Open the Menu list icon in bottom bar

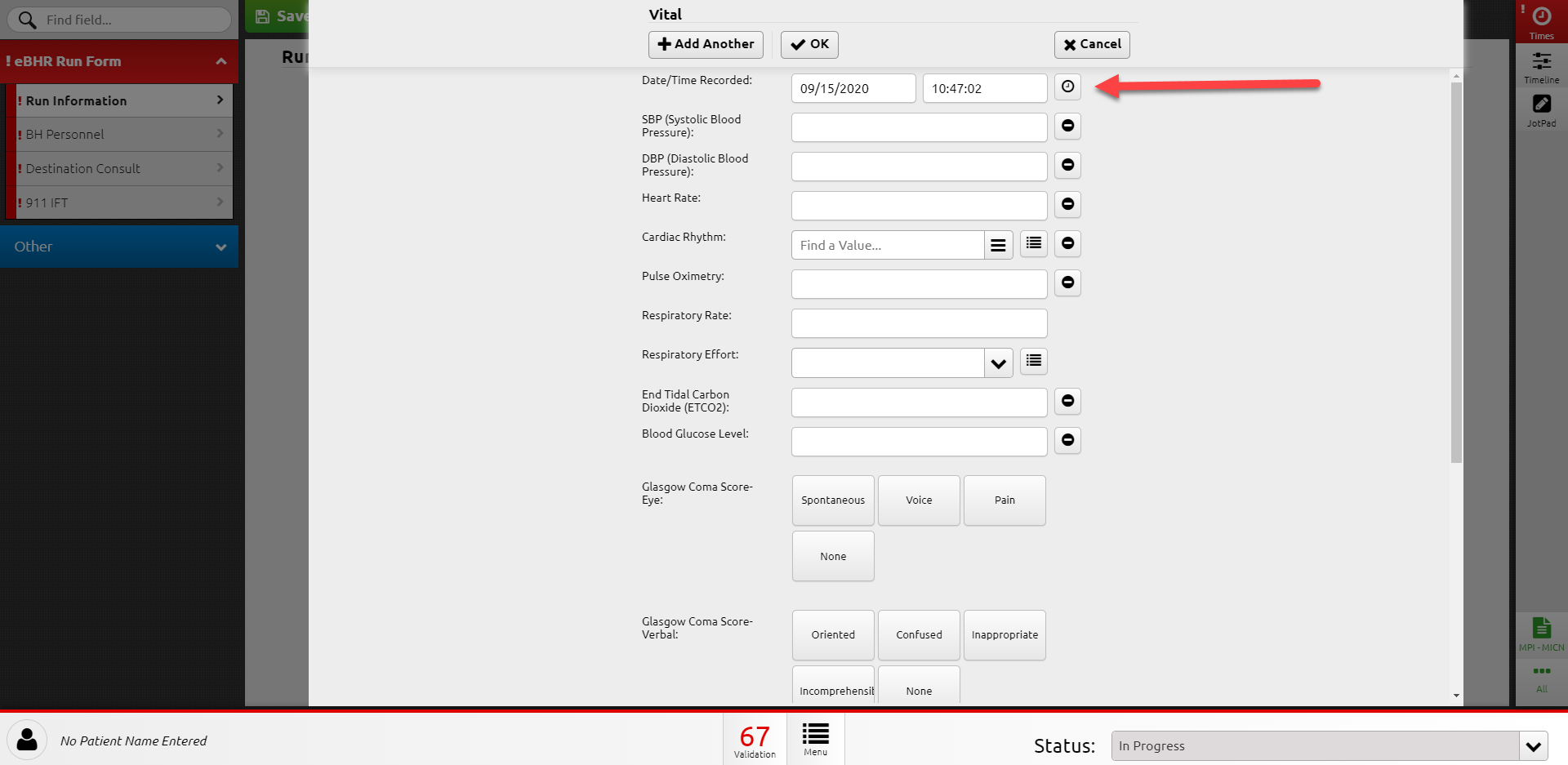click(x=815, y=739)
